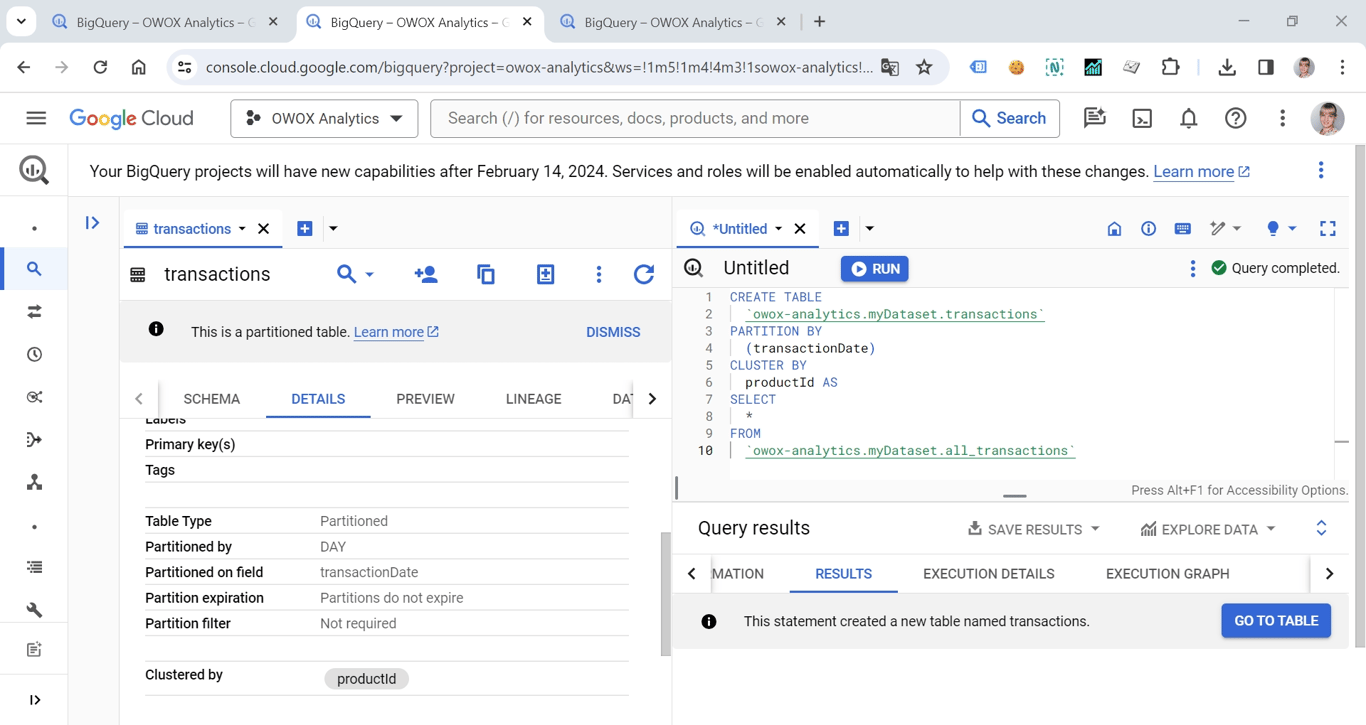
Task: Open EXECUTION DETAILS tab
Action: (x=989, y=574)
